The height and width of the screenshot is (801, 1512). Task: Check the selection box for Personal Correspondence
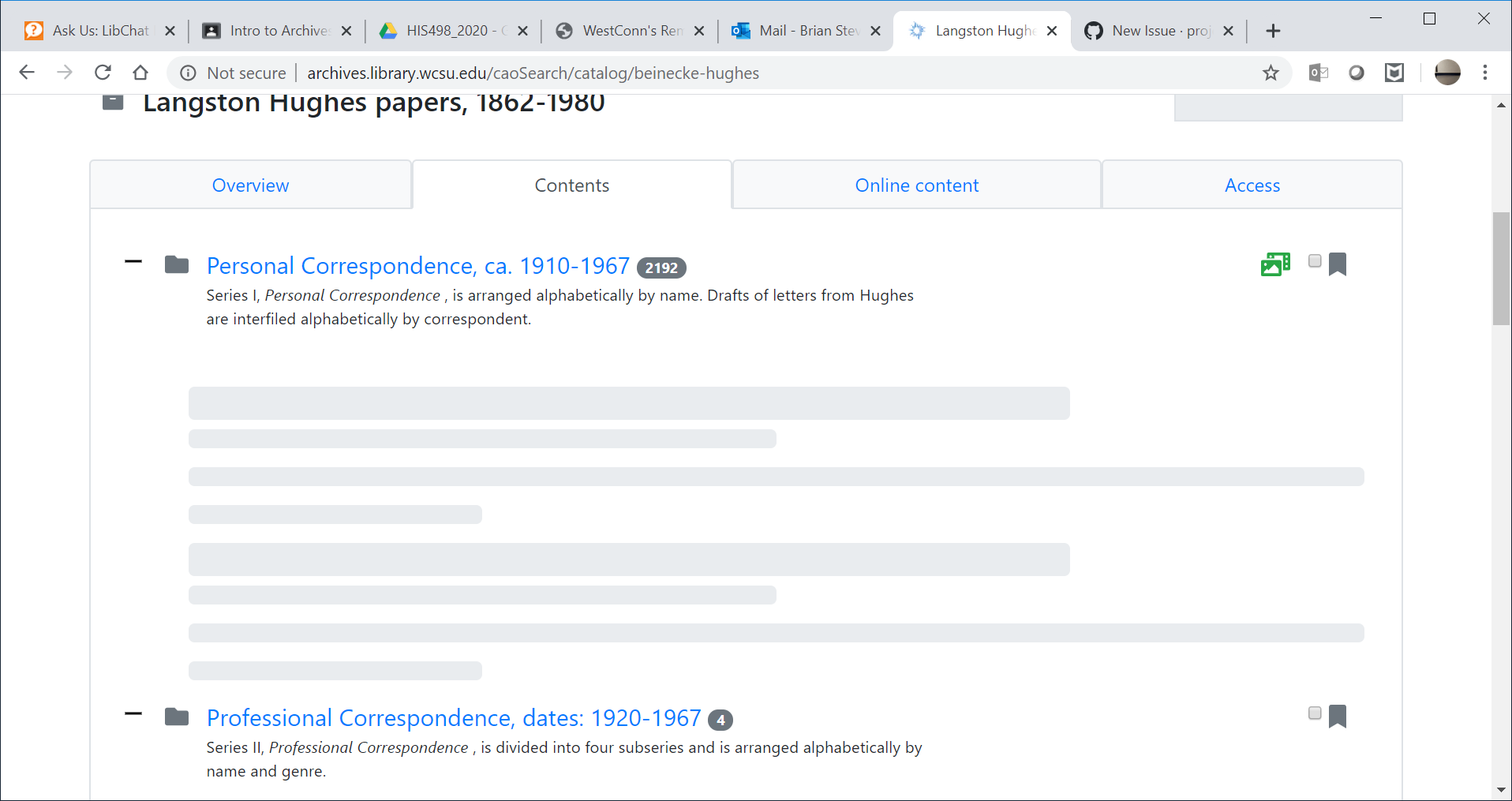pyautogui.click(x=1315, y=260)
